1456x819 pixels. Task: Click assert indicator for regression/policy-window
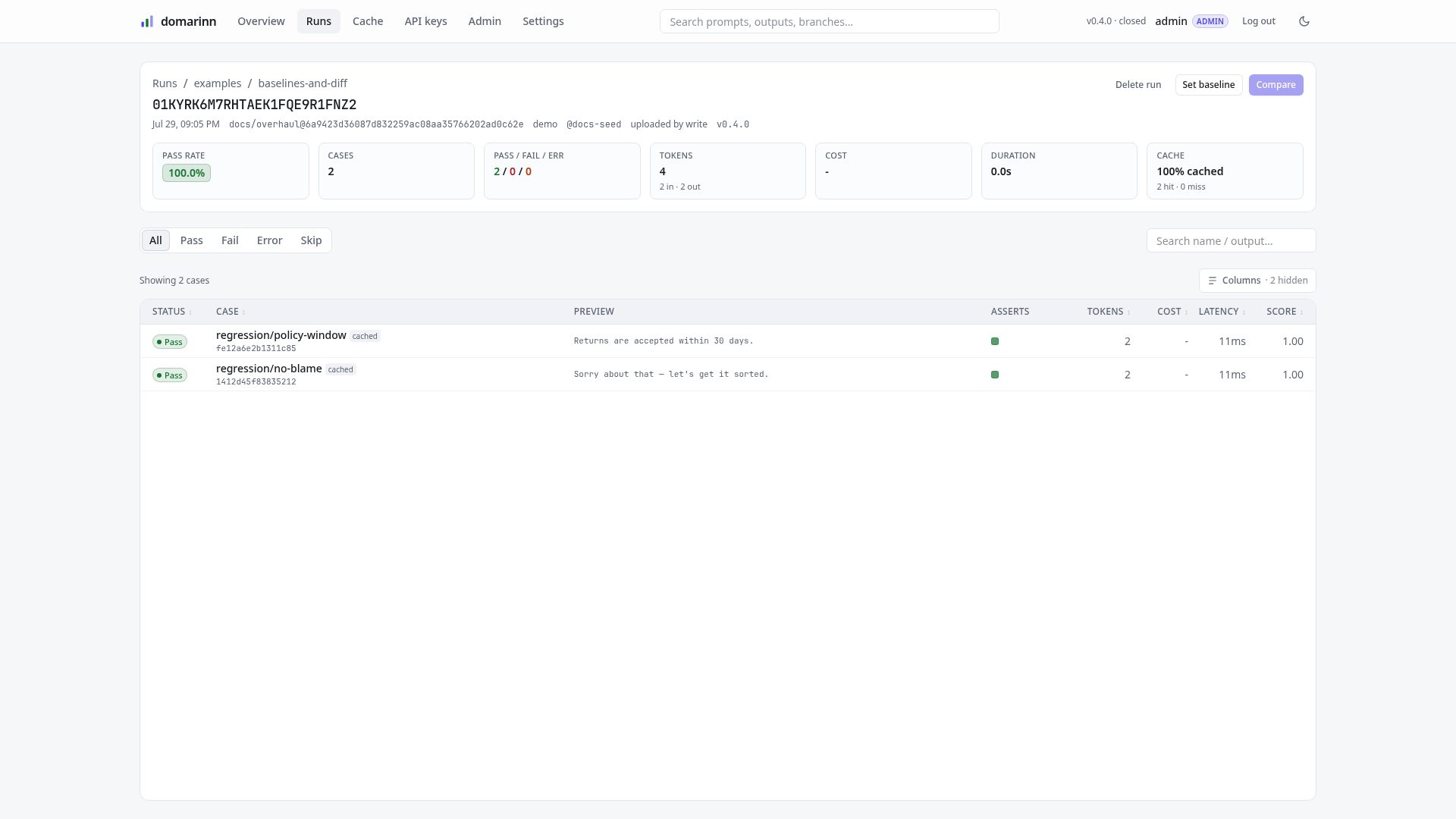995,341
